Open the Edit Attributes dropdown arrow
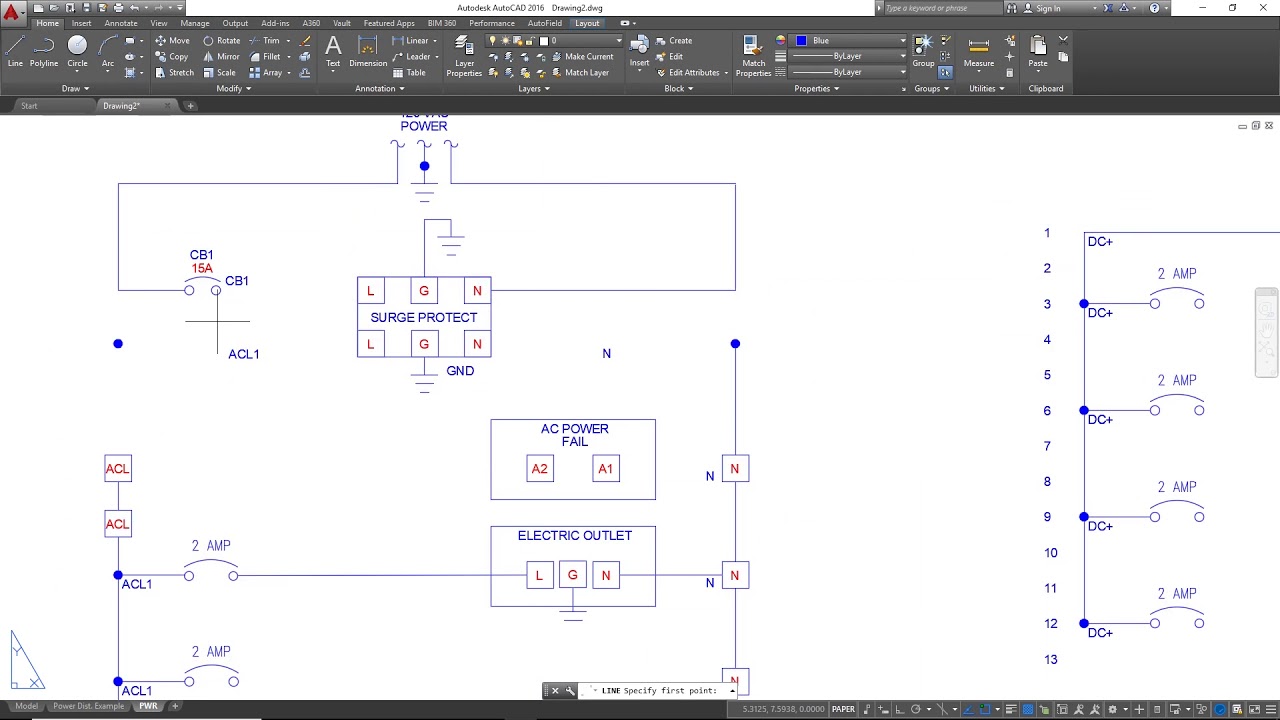 coord(726,73)
